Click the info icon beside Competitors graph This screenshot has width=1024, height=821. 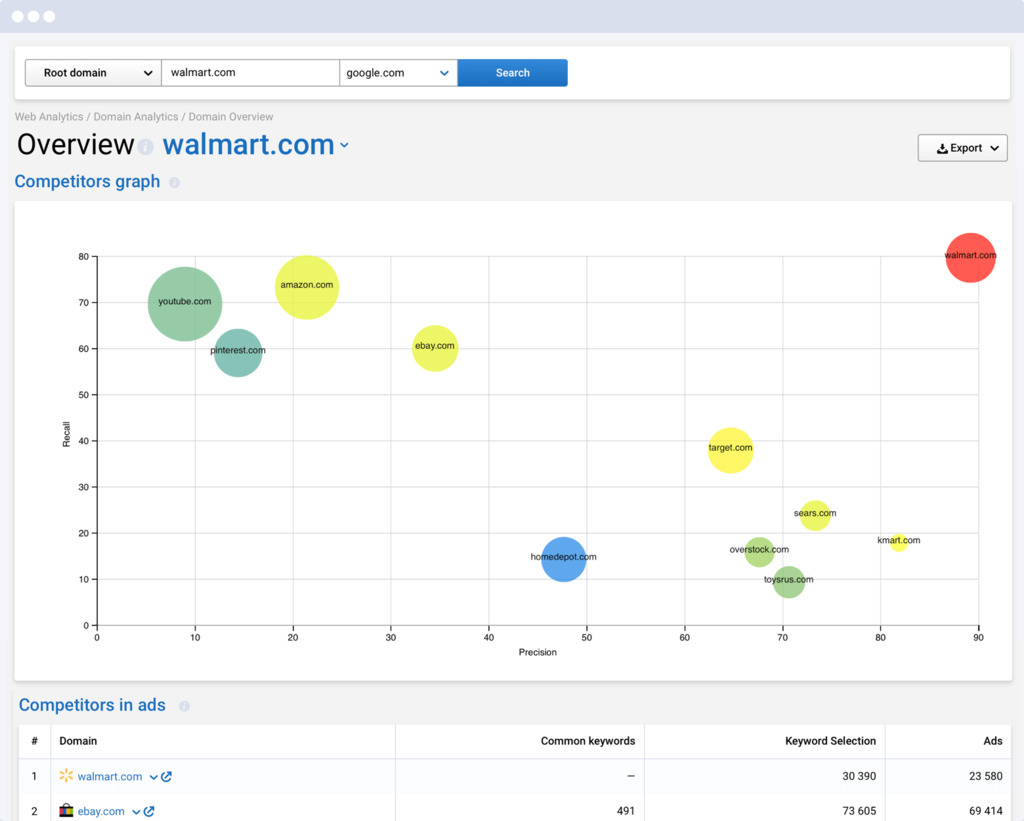click(x=174, y=183)
